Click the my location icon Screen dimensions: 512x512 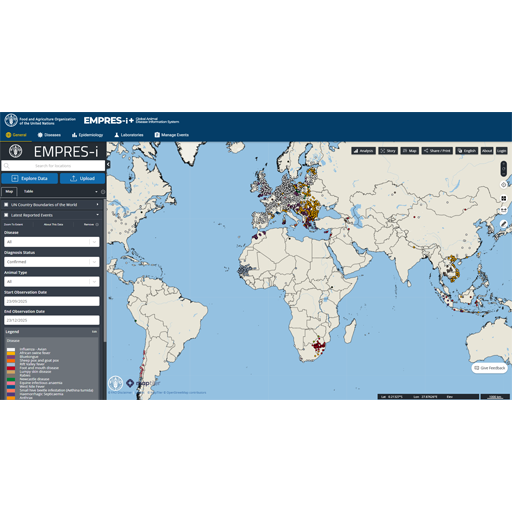click(504, 185)
